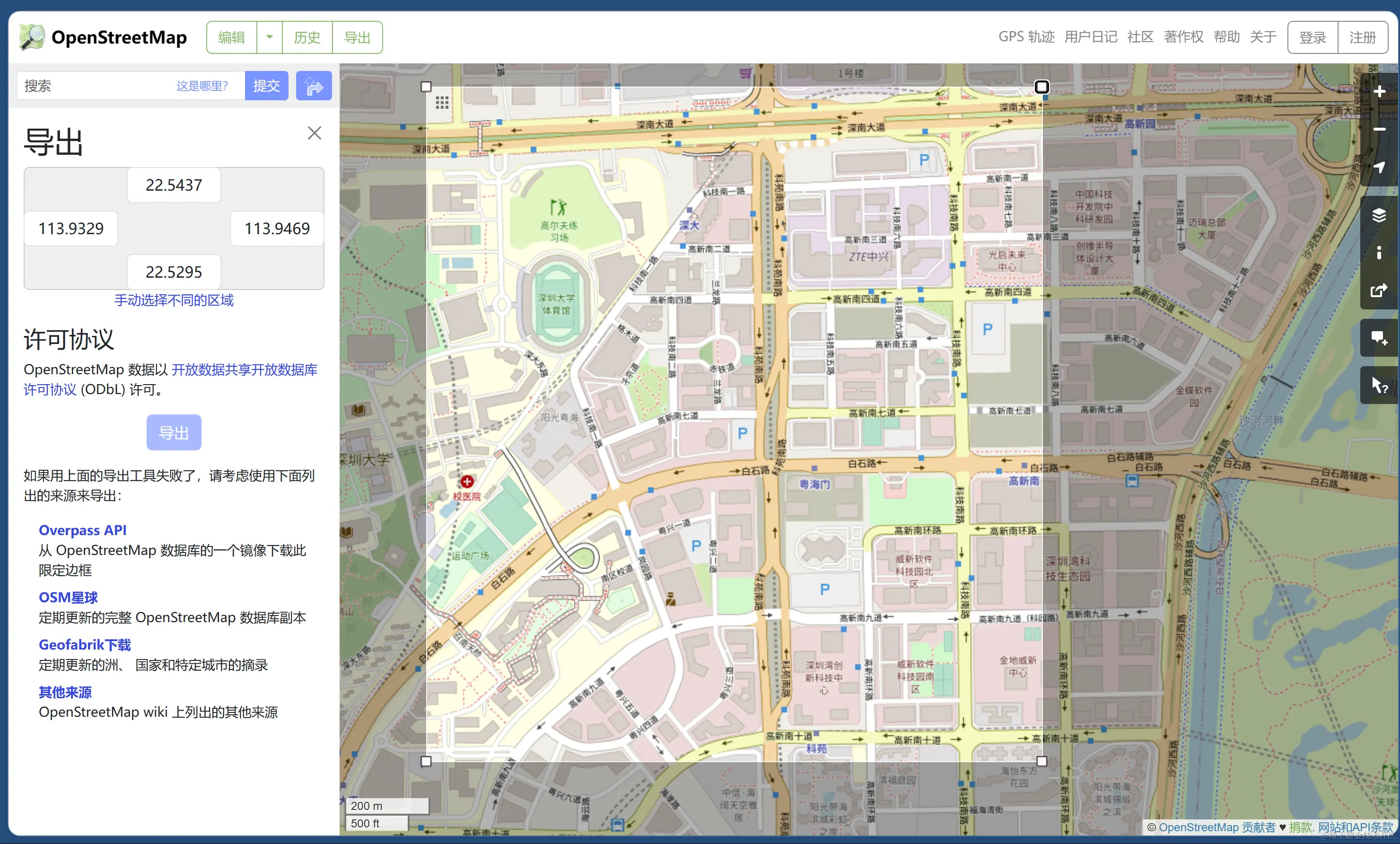The height and width of the screenshot is (844, 1400).
Task: Click the zoom in plus icon
Action: (1378, 91)
